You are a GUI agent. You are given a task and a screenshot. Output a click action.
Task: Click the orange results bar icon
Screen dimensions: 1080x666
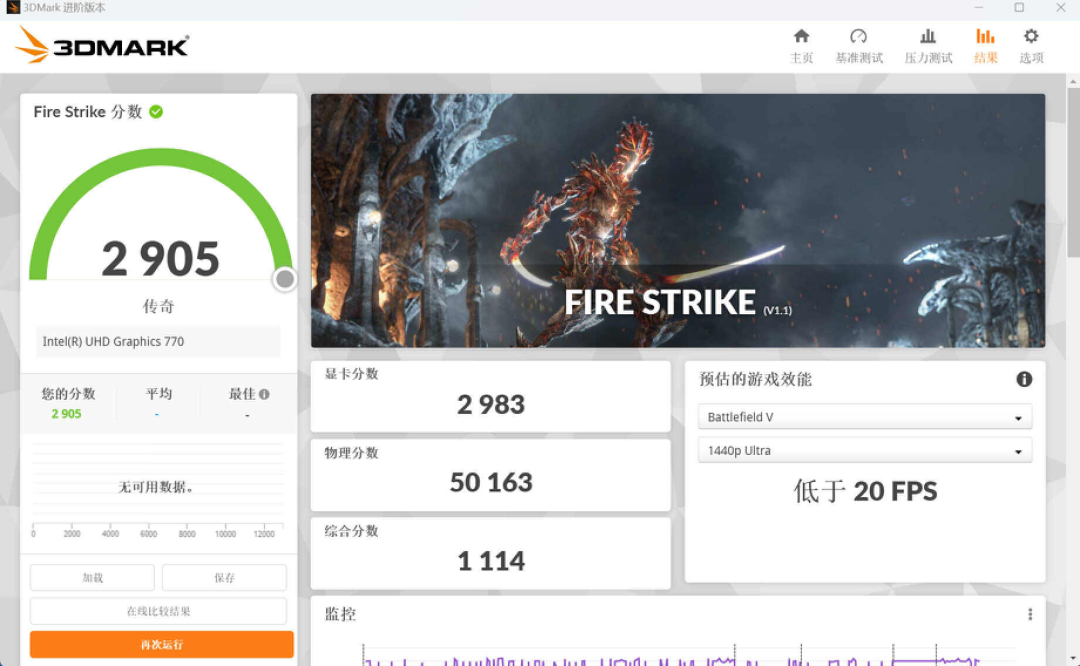click(985, 36)
